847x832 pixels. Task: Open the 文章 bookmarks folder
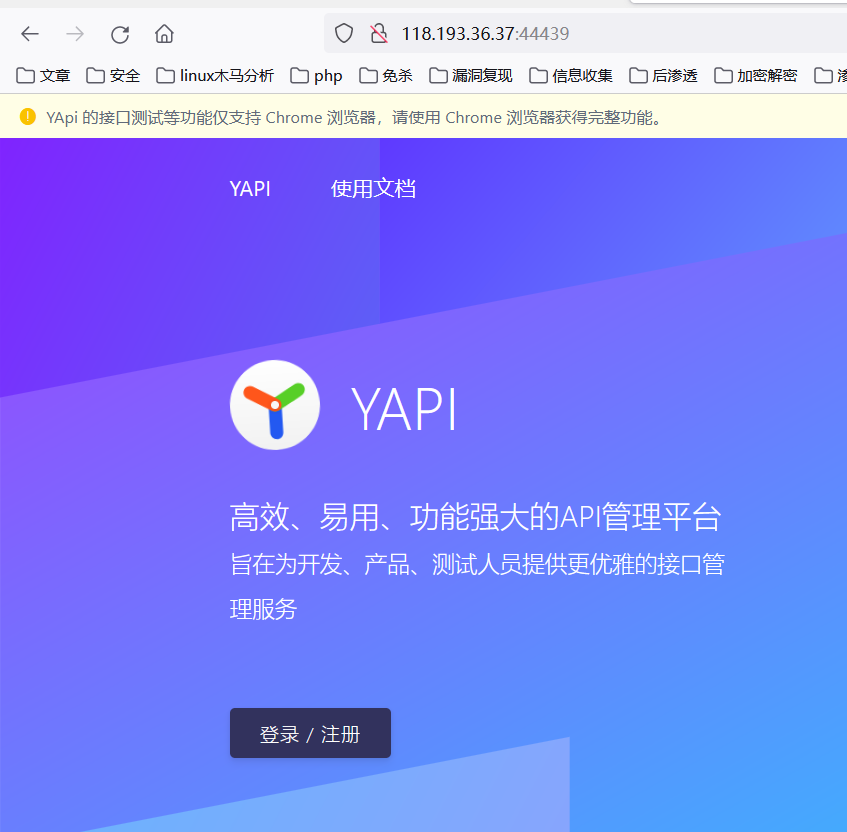(43, 76)
